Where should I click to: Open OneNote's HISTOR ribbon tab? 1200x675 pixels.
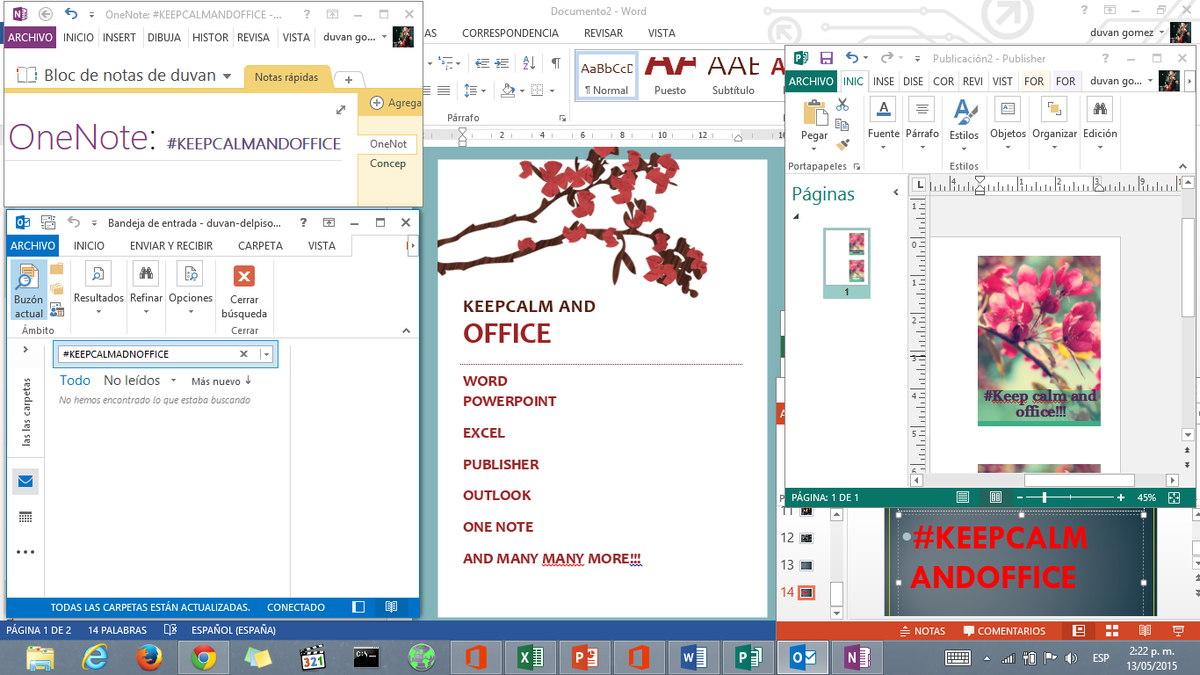tap(210, 38)
